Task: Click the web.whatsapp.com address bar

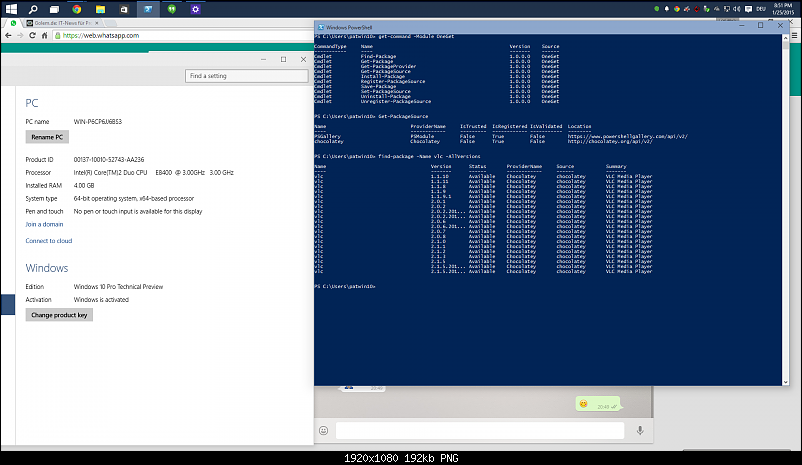Action: coord(184,35)
